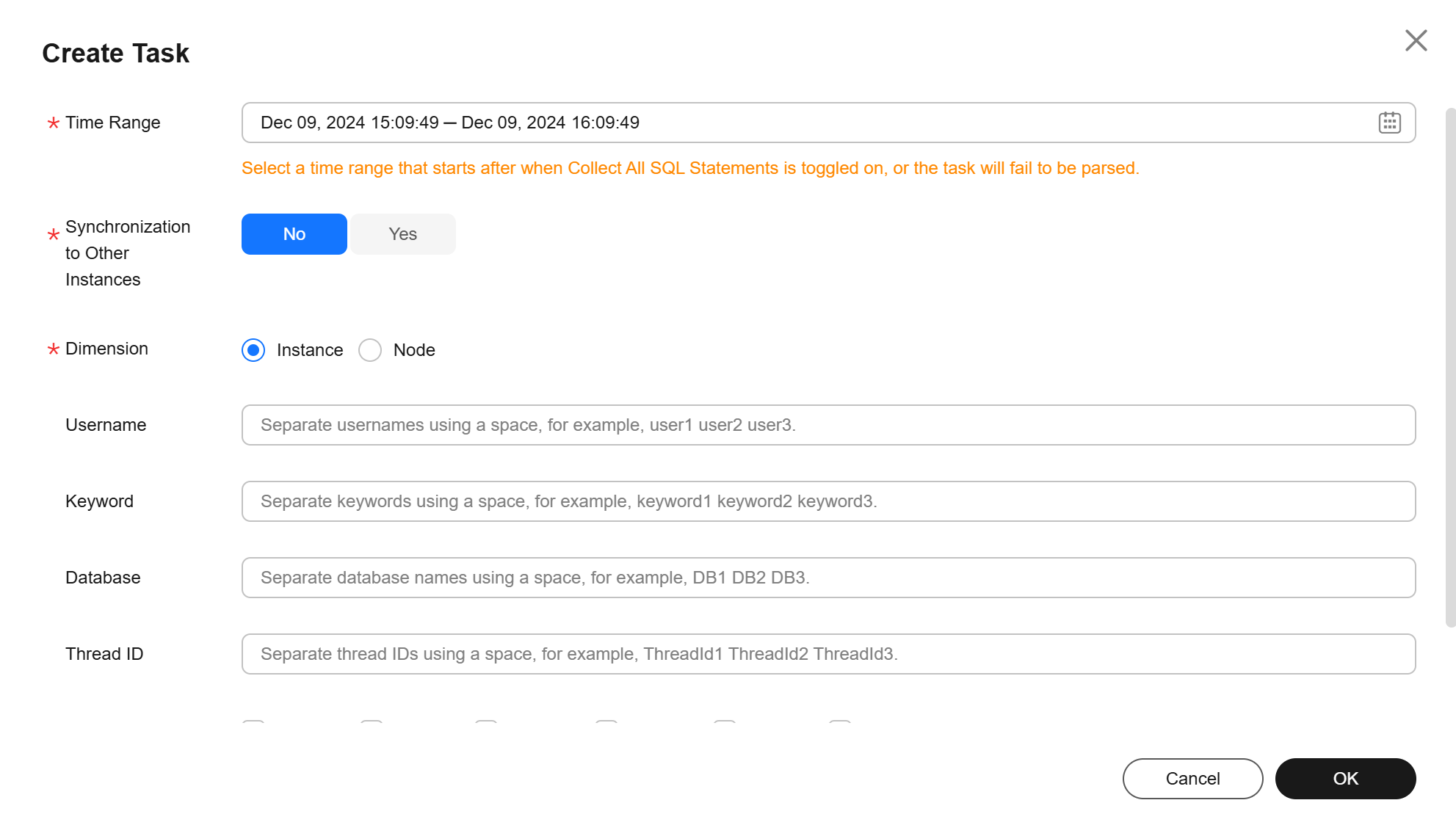The image size is (1456, 836).
Task: Cancel the task creation
Action: 1192,779
